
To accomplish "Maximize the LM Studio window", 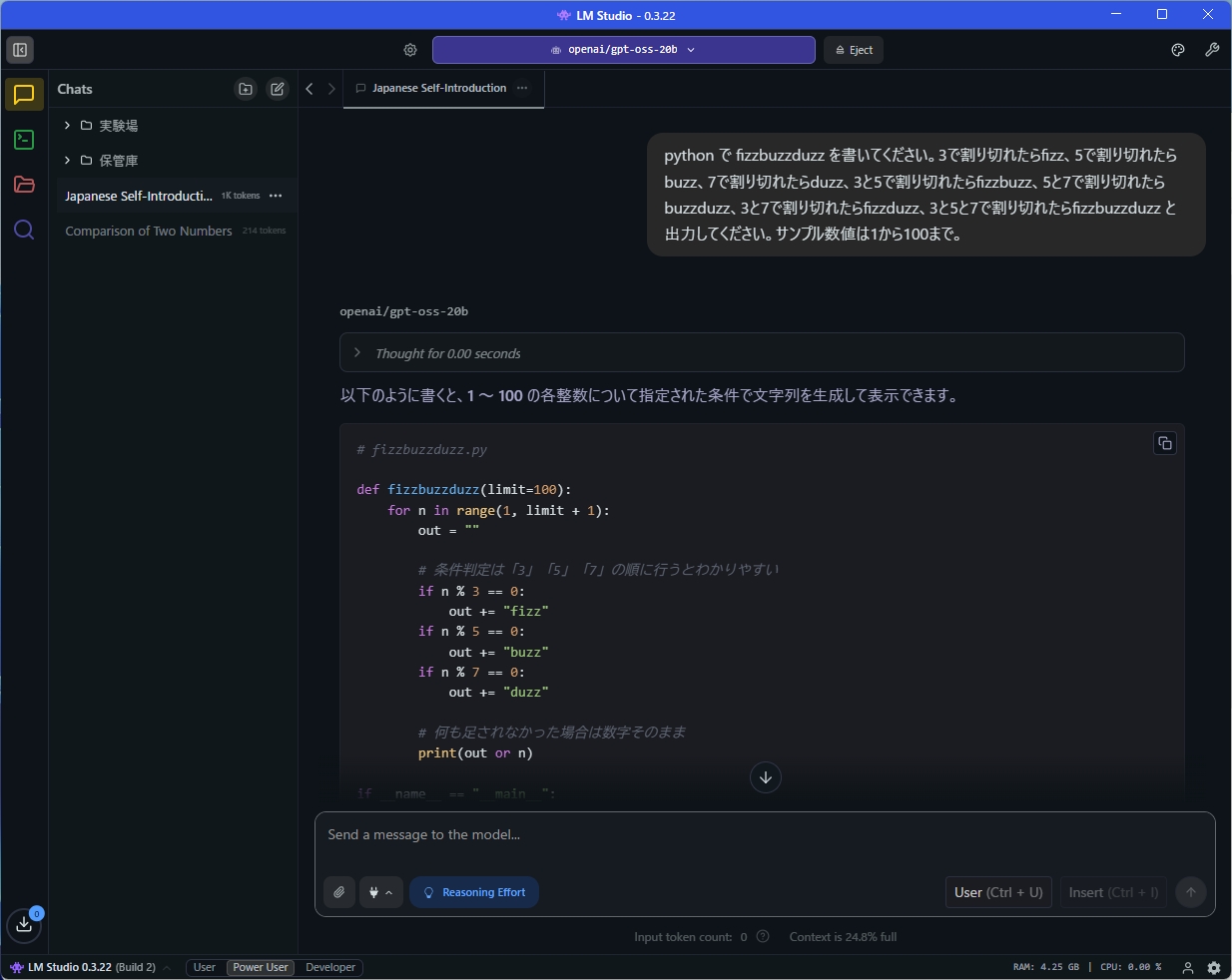I will 1162,14.
